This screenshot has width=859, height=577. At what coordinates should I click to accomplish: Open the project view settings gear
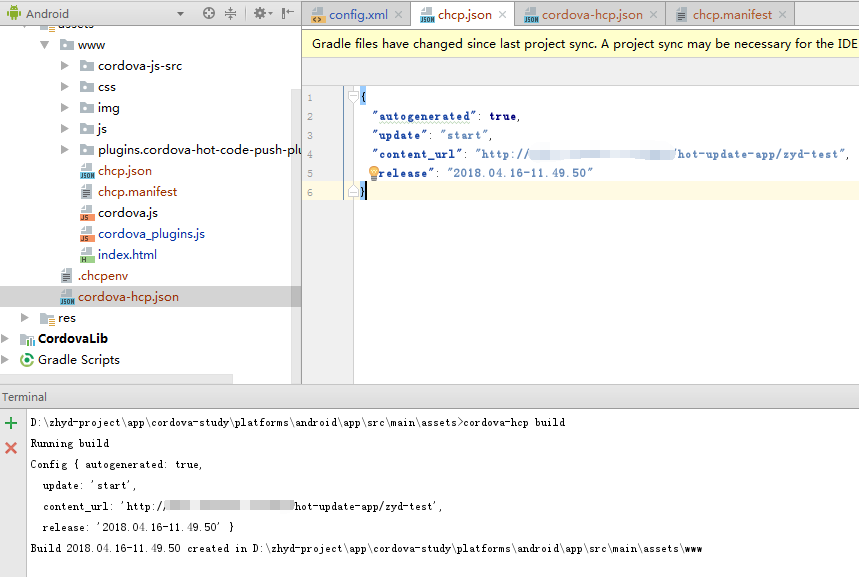click(x=259, y=14)
